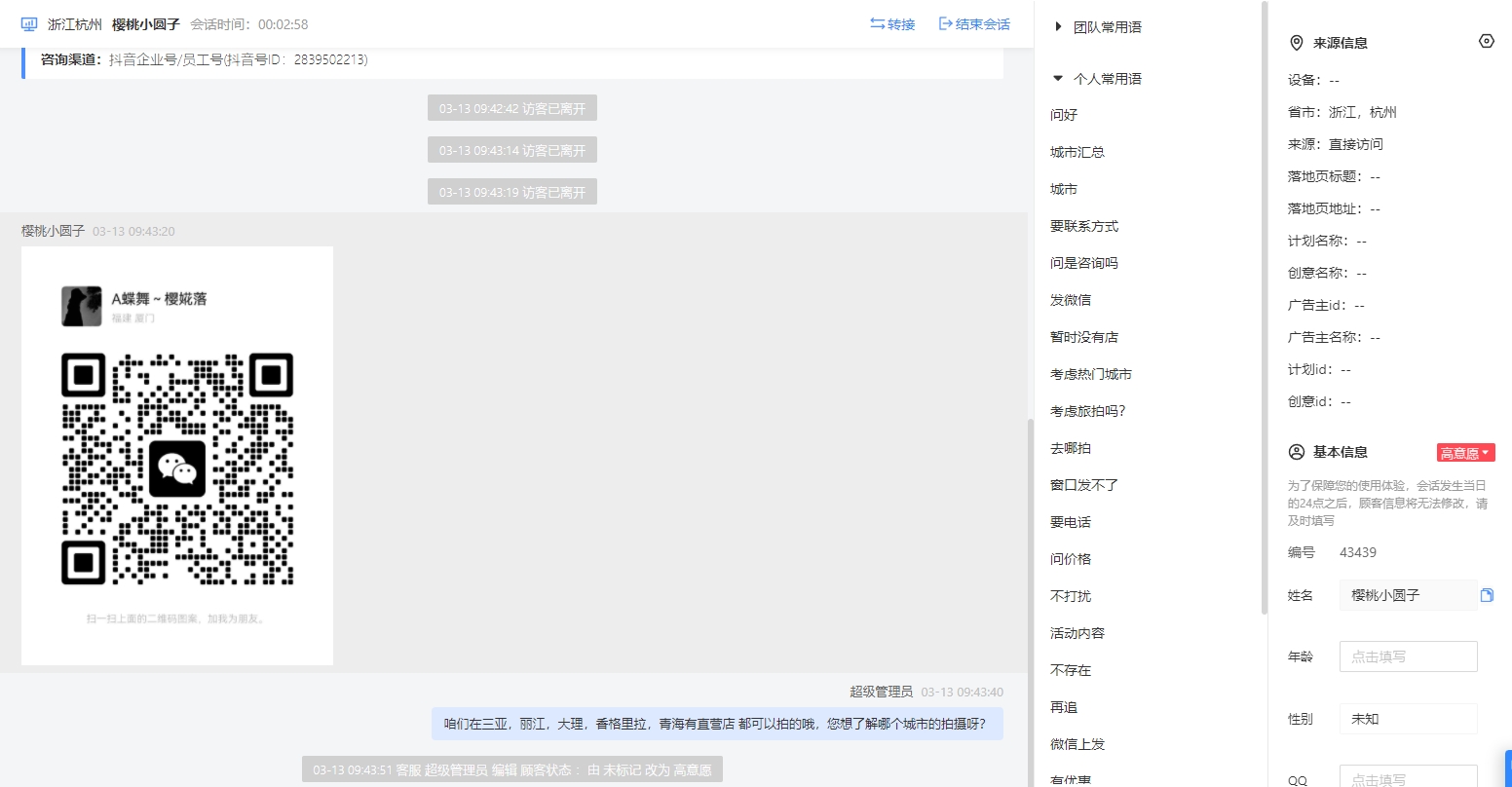The width and height of the screenshot is (1512, 787).
Task: Click the header customer name 樱桃小圆子
Action: click(146, 24)
